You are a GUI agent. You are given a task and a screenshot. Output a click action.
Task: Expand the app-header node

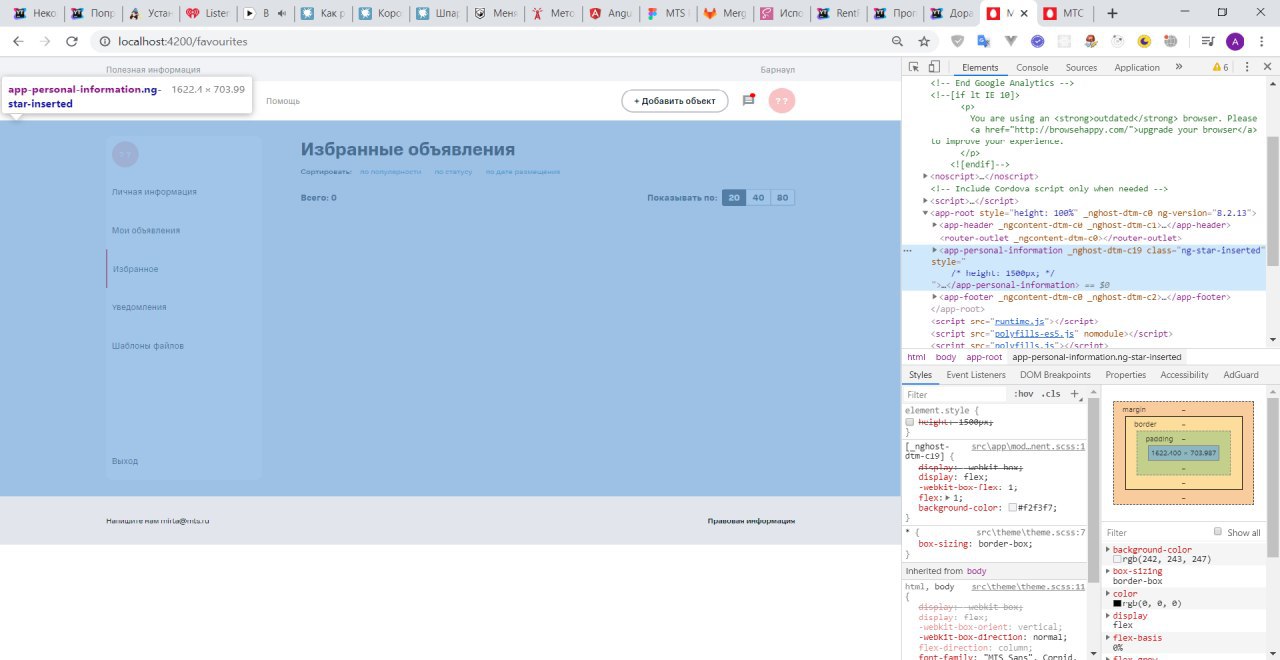point(935,226)
